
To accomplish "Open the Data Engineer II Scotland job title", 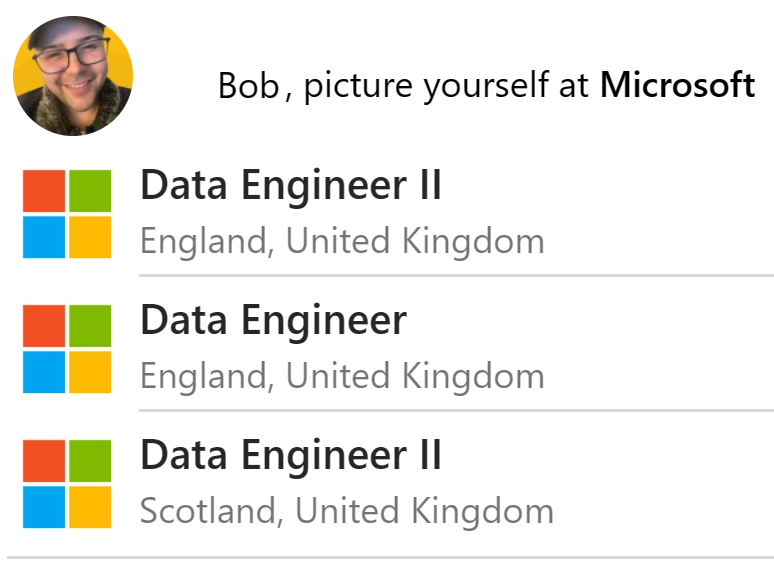I will coord(290,456).
